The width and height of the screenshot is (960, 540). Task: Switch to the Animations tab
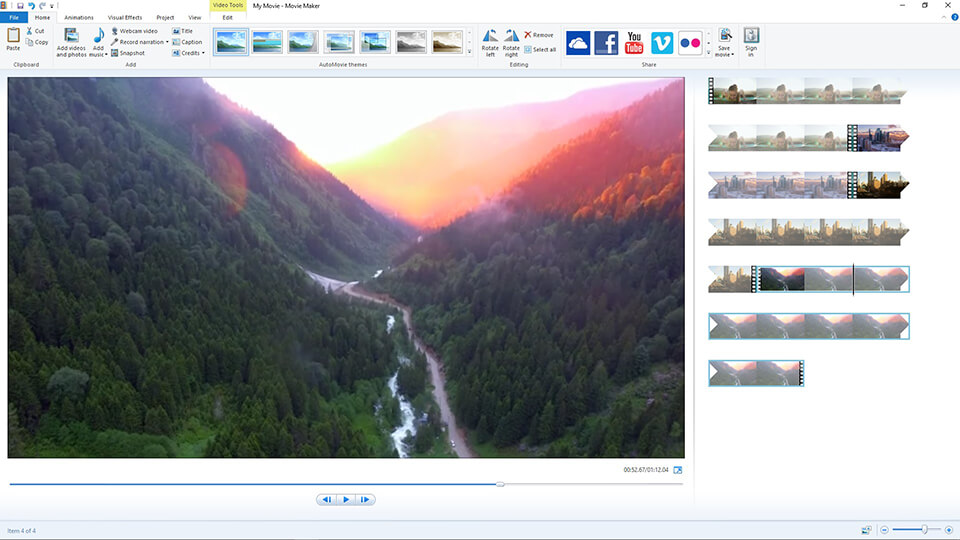click(78, 17)
